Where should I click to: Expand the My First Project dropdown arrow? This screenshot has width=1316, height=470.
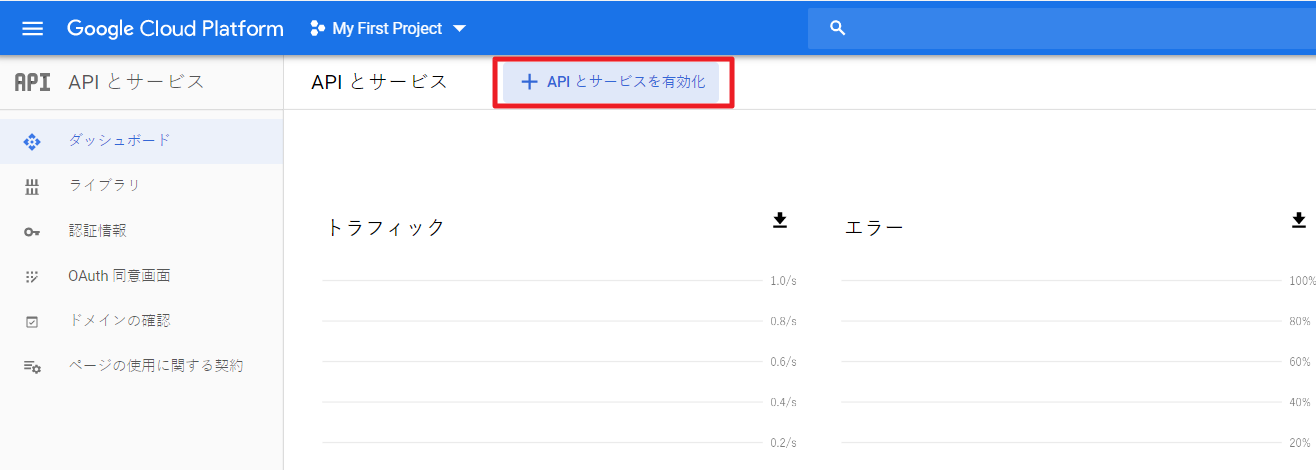[x=460, y=29]
